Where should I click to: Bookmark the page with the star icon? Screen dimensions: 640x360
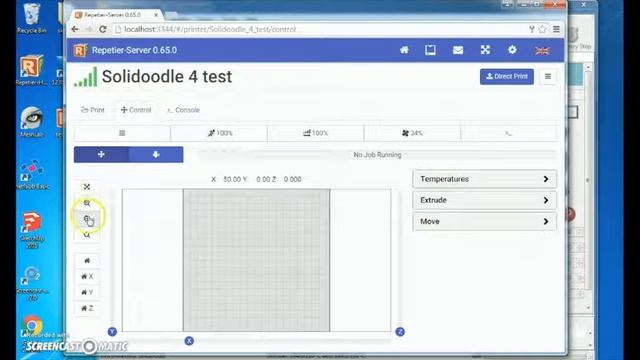click(x=542, y=29)
